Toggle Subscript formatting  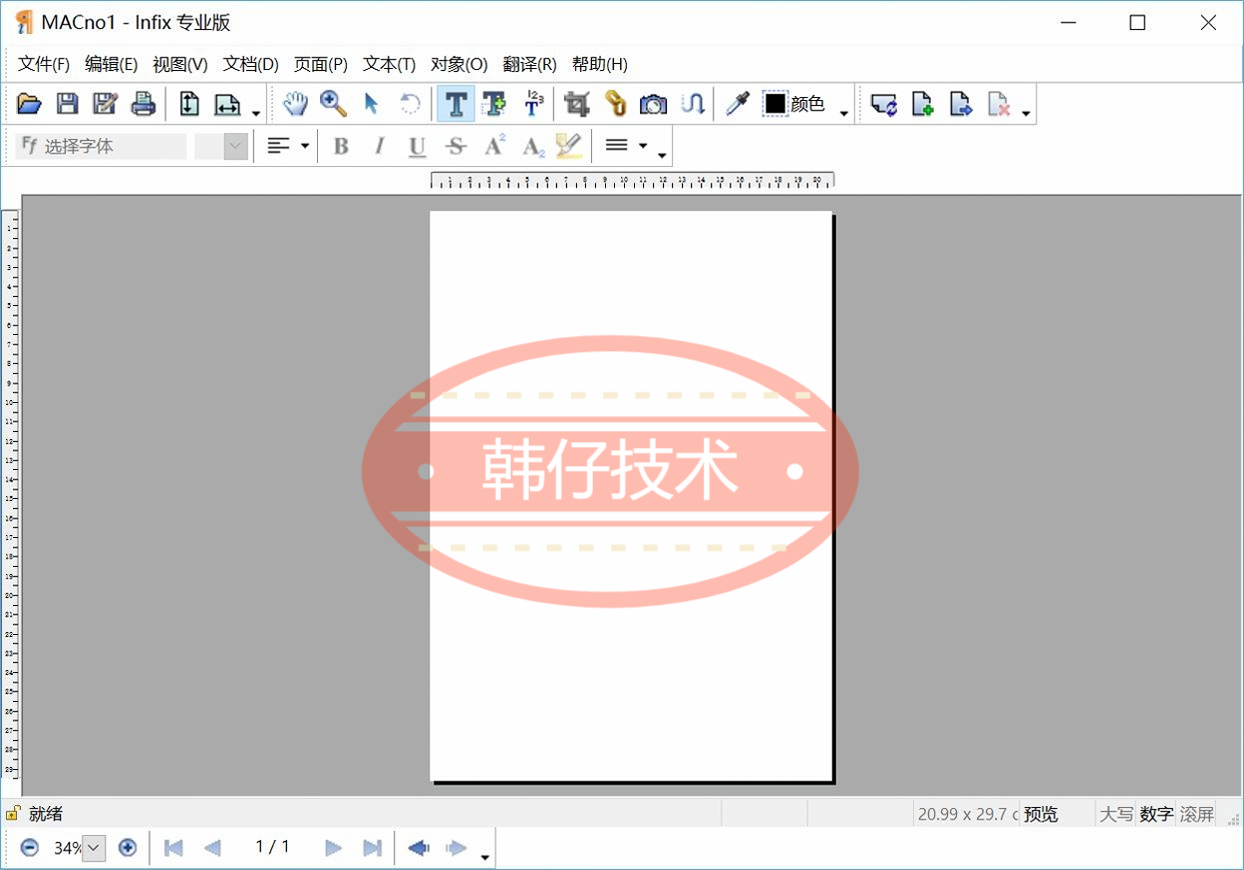point(533,146)
